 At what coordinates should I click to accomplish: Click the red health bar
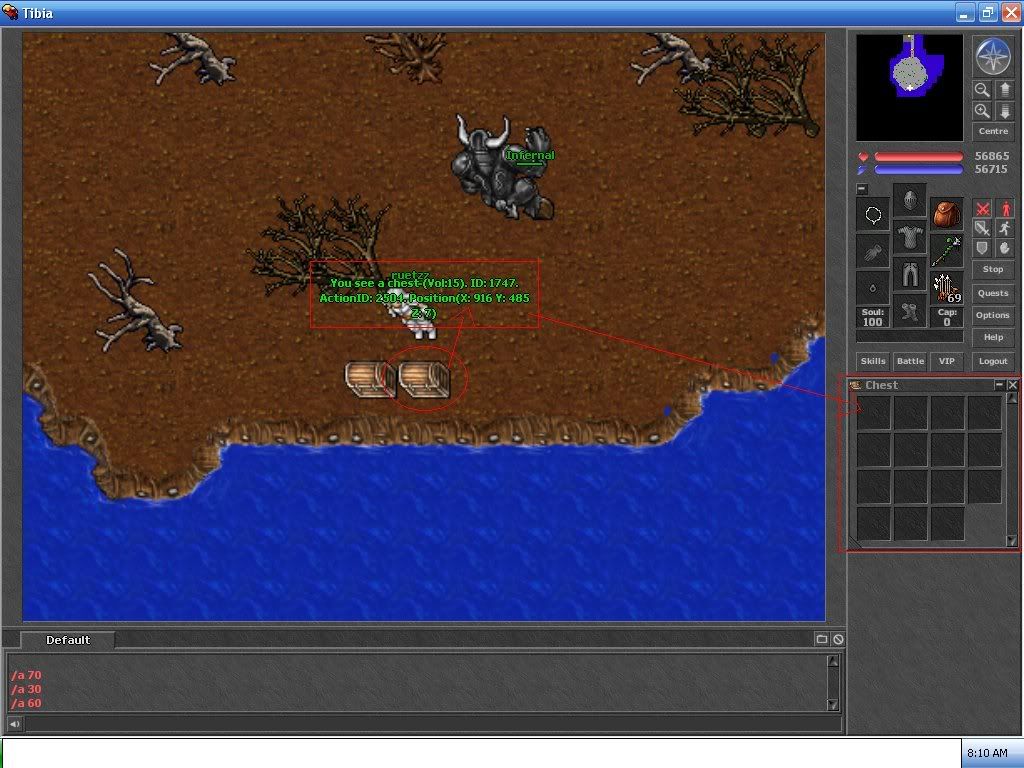pyautogui.click(x=918, y=157)
